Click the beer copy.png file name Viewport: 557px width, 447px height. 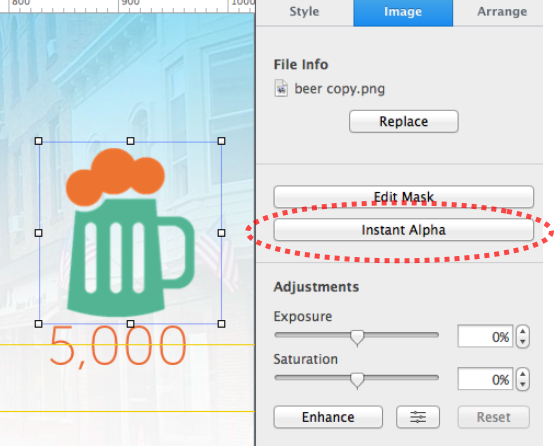(x=340, y=89)
